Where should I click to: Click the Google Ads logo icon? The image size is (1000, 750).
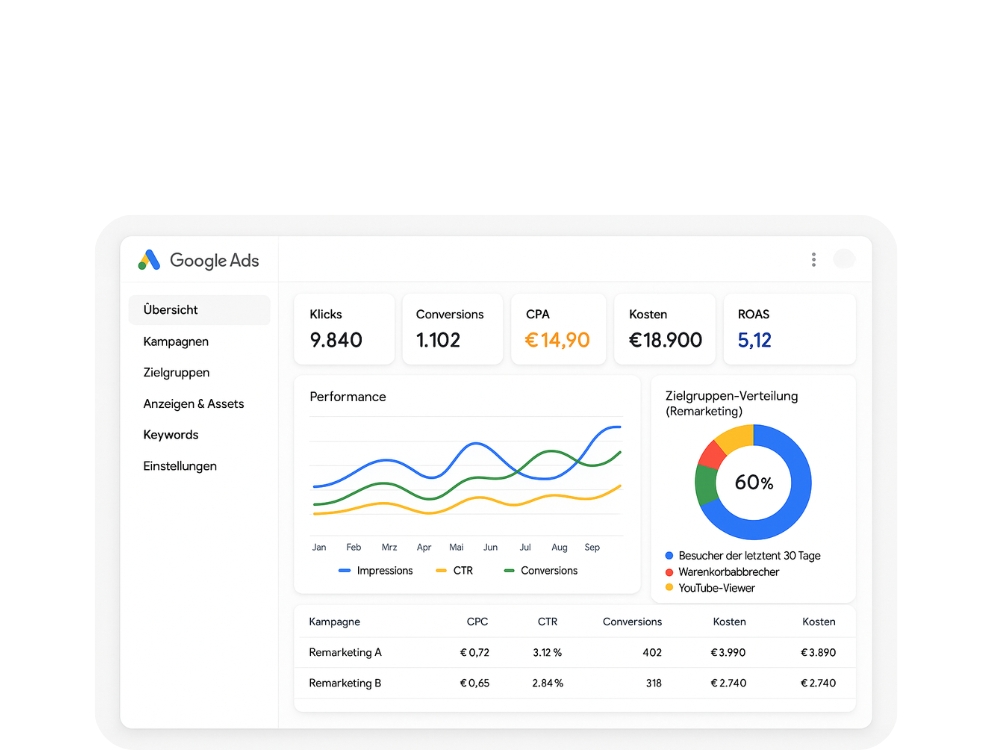149,260
